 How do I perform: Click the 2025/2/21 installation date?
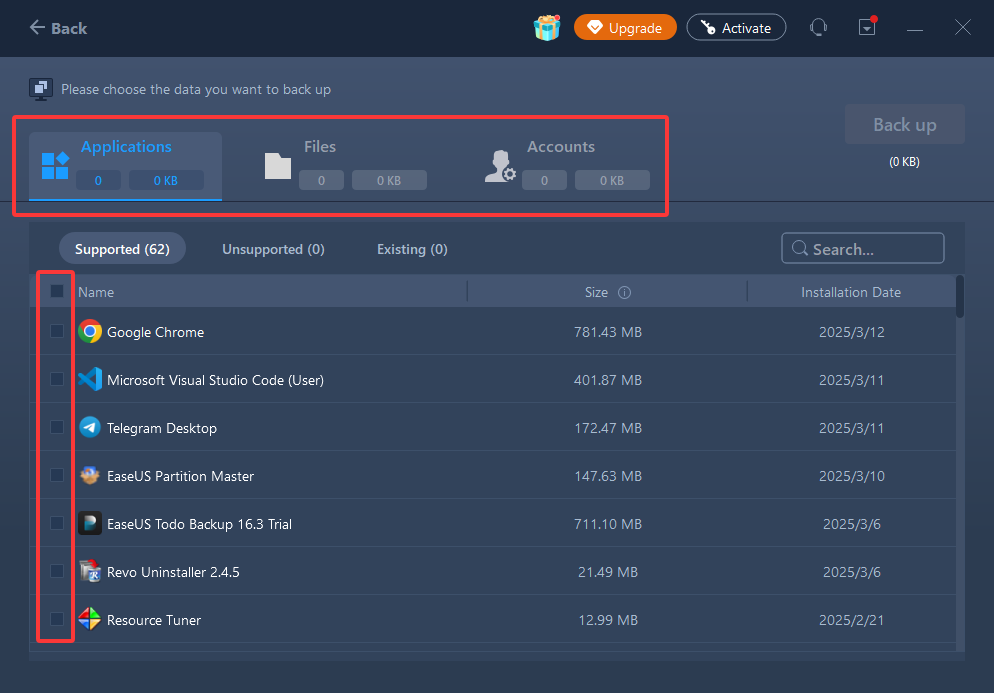click(x=851, y=620)
